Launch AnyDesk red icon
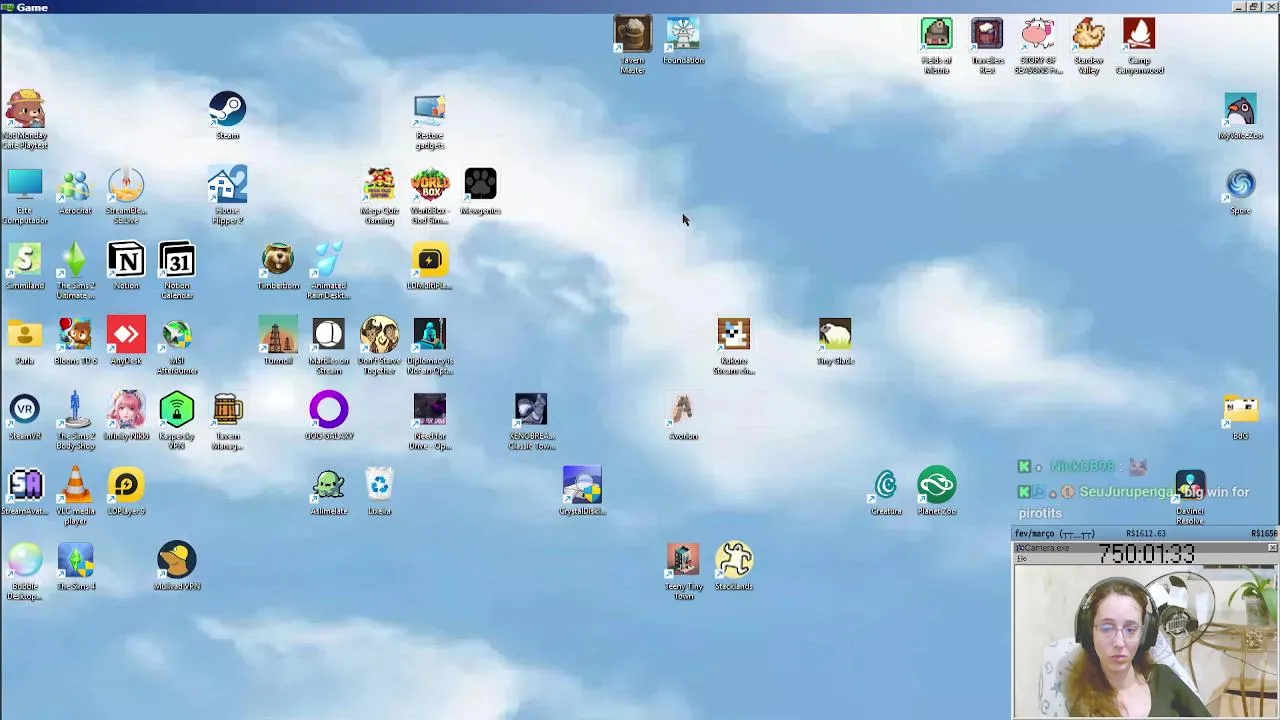This screenshot has height=720, width=1280. [126, 335]
